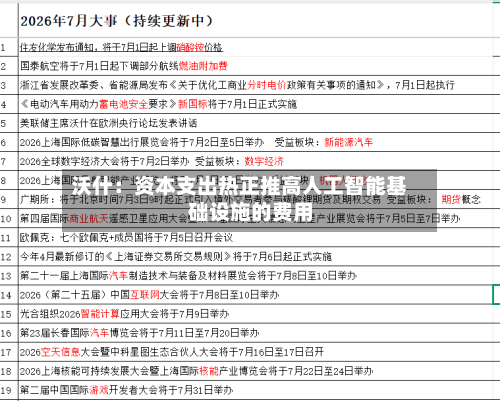Image resolution: width=500 pixels, height=401 pixels.
Task: Select the 光合组织2026智能计算应用大会 cell
Action: click(256, 314)
